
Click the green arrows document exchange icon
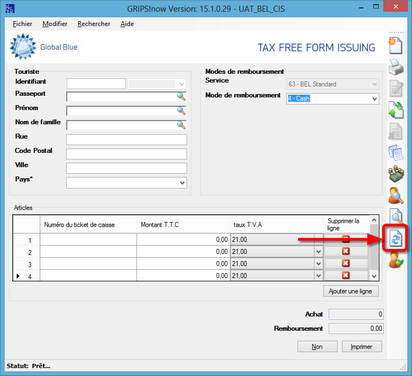[396, 110]
